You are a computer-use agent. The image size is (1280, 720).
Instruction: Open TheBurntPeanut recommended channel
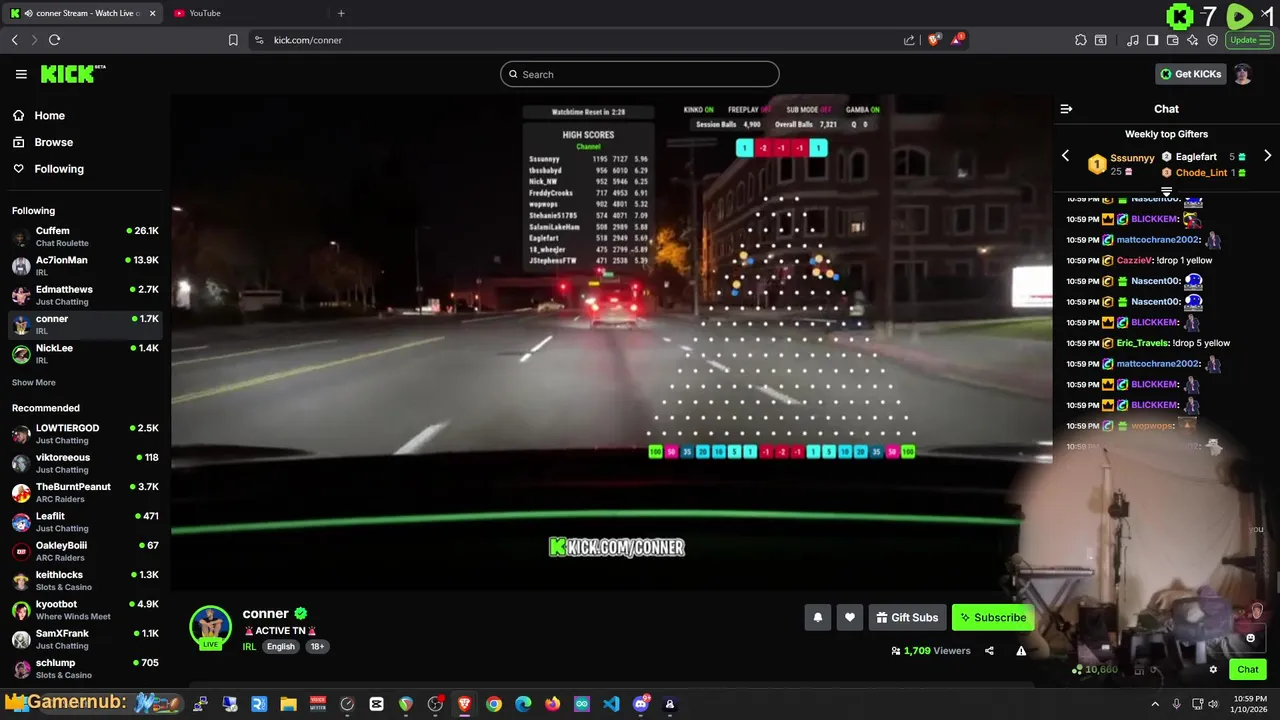[85, 493]
